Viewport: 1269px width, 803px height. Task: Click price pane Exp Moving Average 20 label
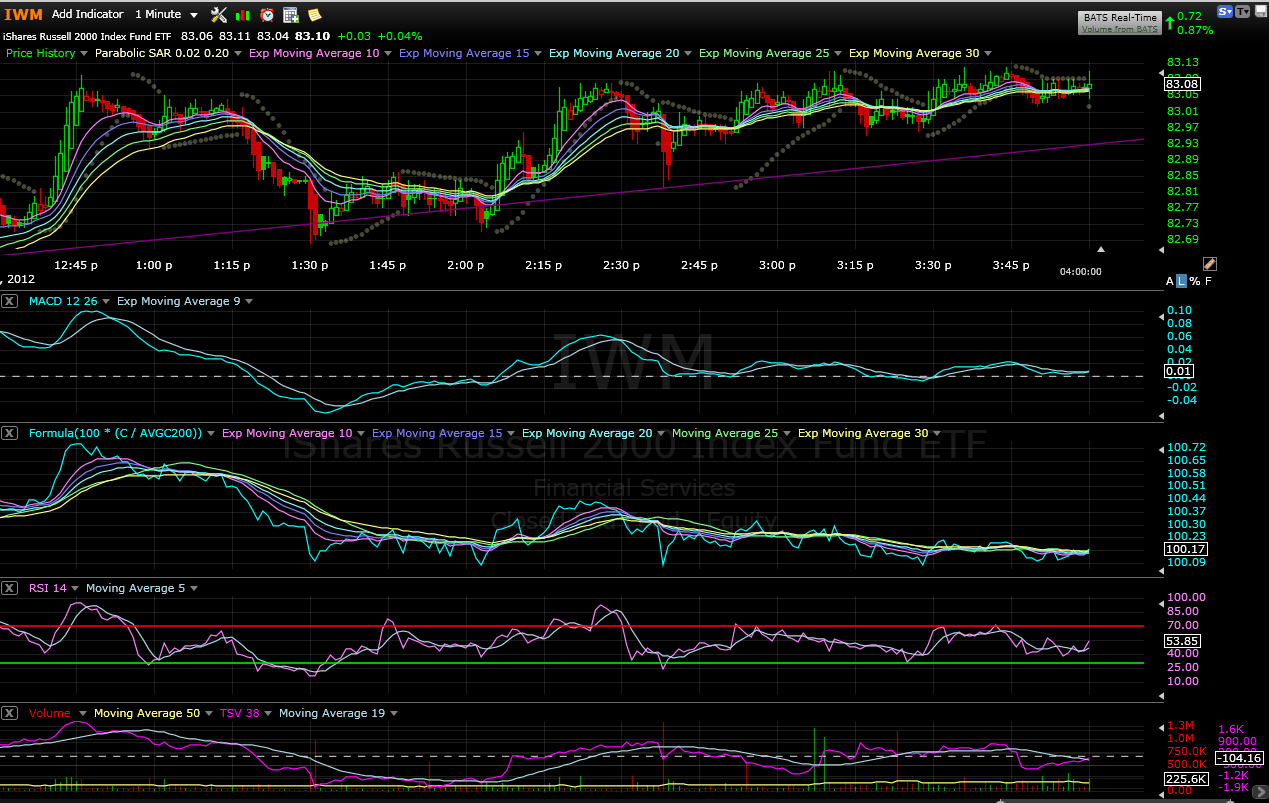point(614,53)
